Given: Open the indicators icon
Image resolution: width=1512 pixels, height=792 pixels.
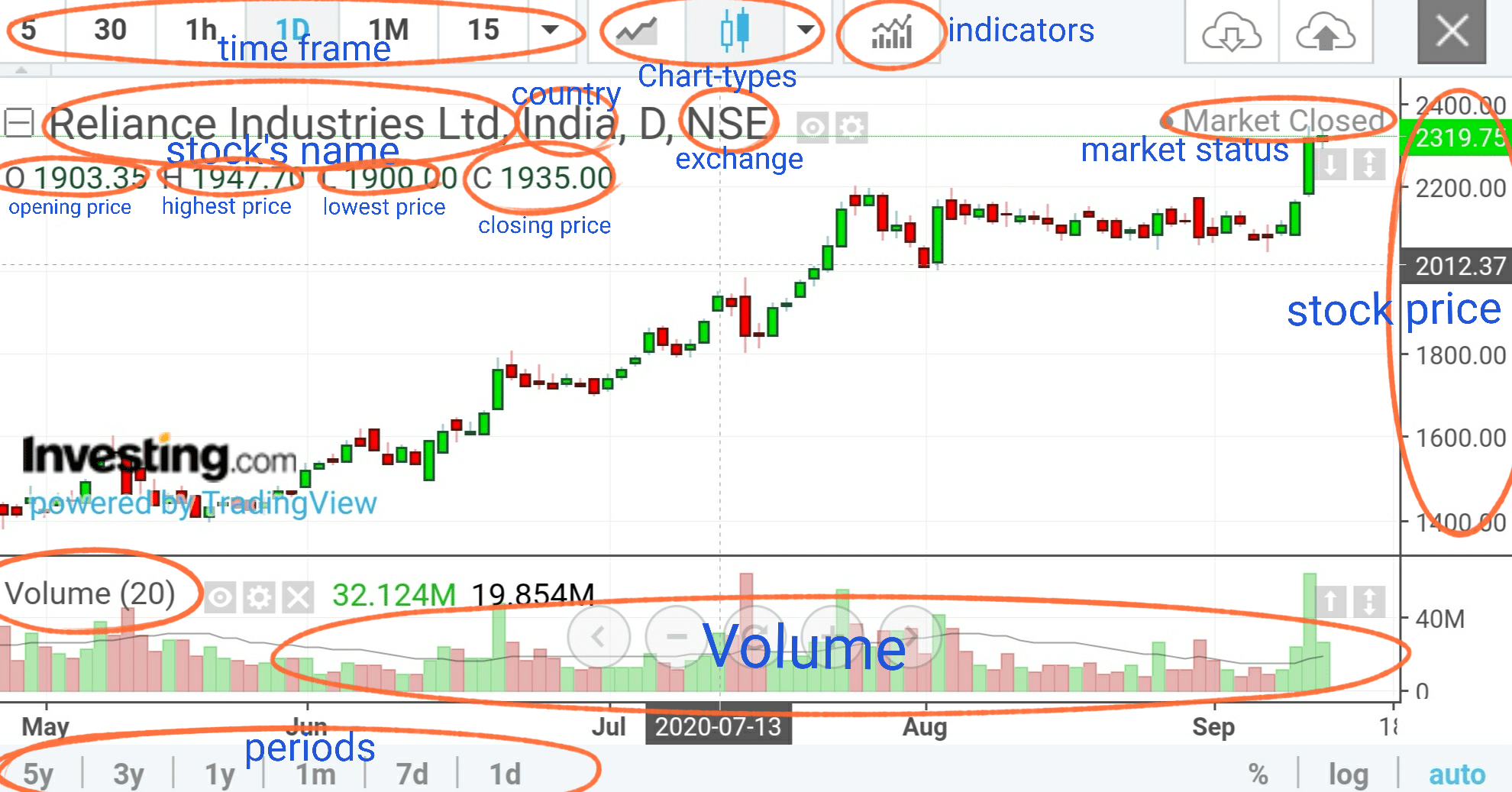Looking at the screenshot, I should coord(892,32).
